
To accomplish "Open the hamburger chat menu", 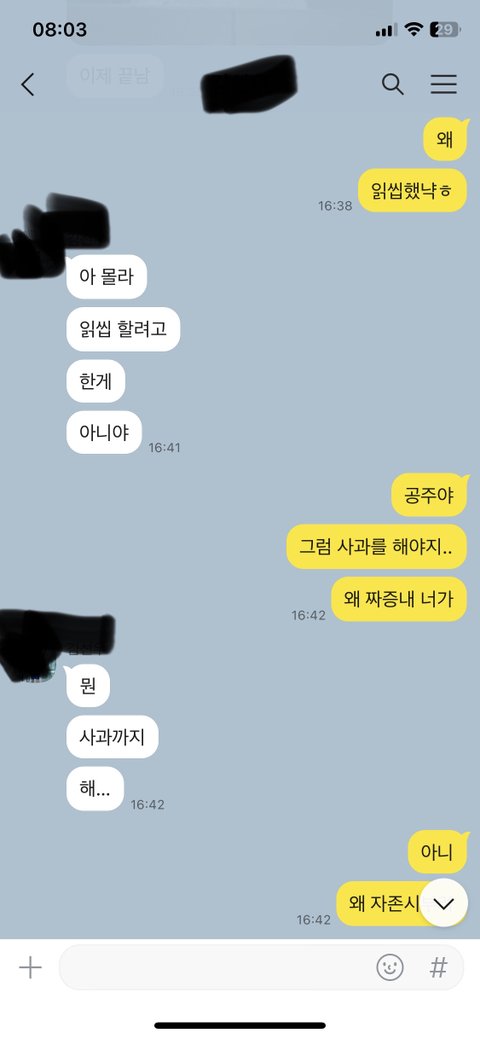I will click(x=444, y=84).
